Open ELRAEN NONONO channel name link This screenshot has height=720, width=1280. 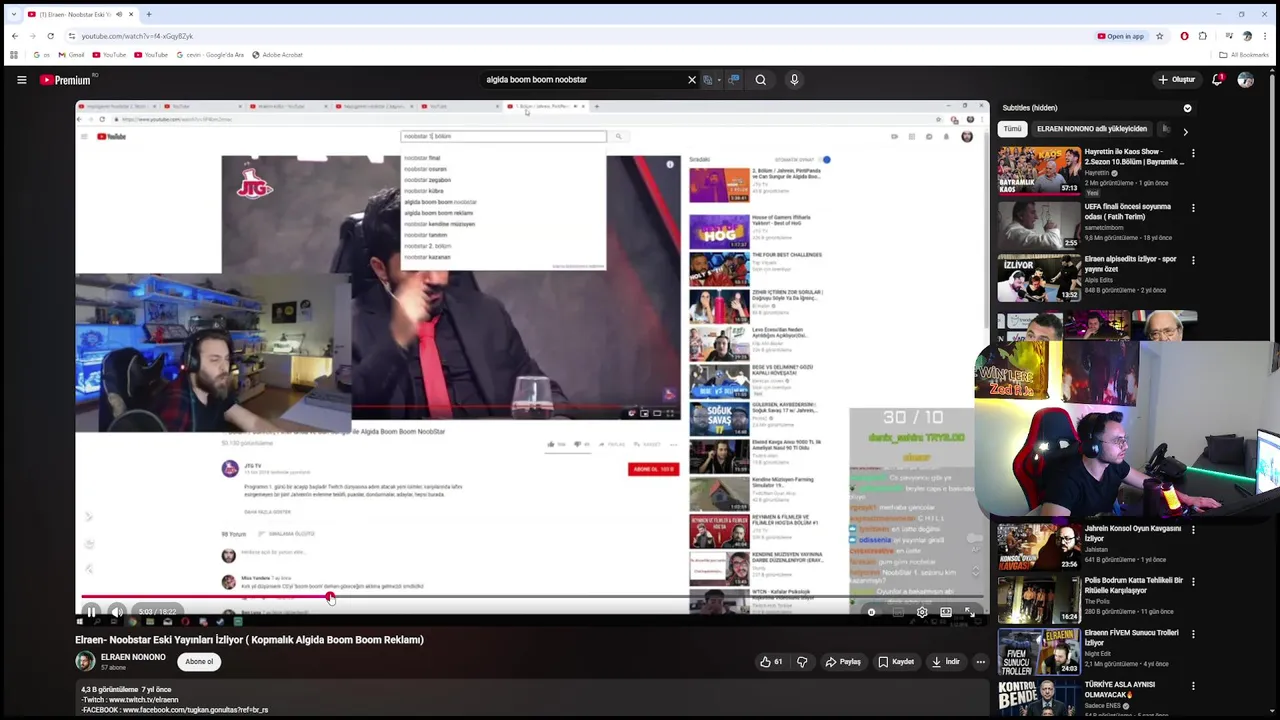tap(133, 657)
